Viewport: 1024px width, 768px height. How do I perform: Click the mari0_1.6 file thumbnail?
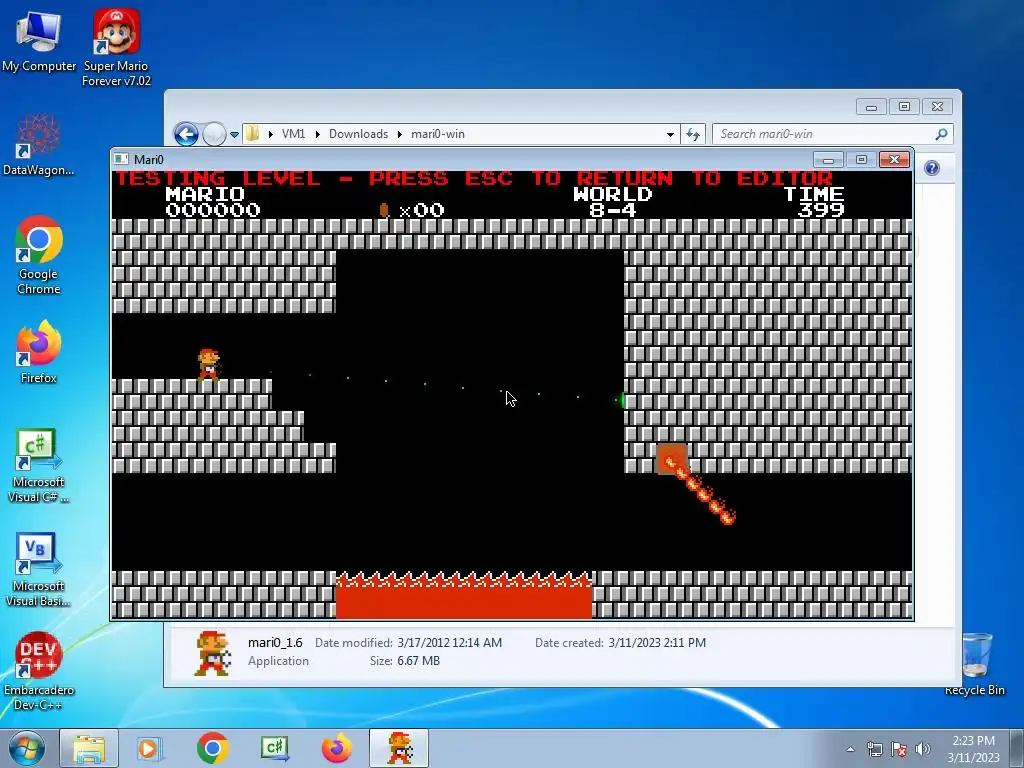click(x=212, y=652)
